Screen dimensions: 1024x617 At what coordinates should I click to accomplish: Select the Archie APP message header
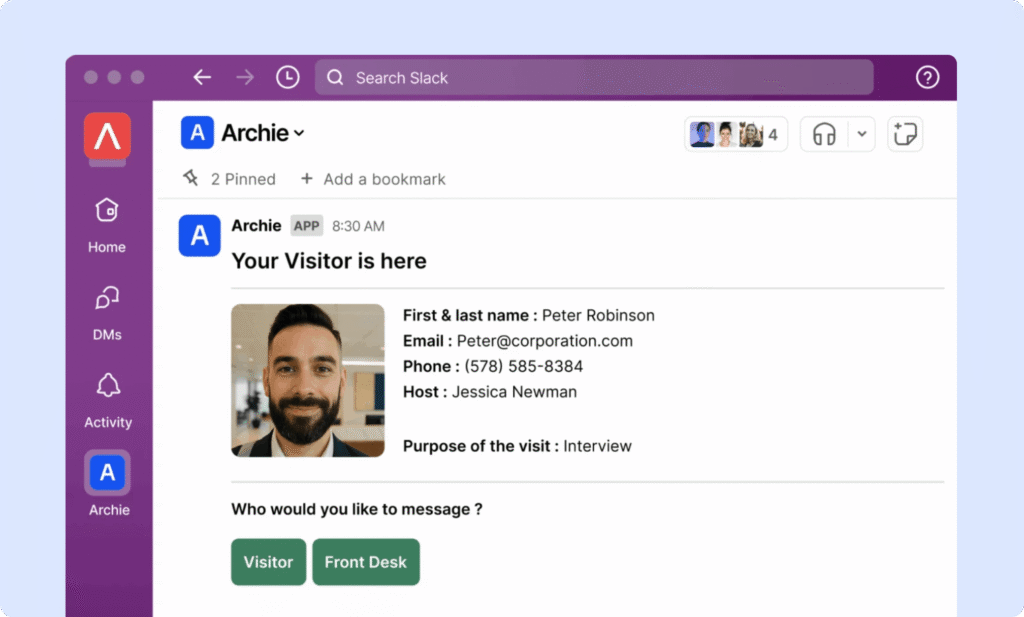click(256, 225)
